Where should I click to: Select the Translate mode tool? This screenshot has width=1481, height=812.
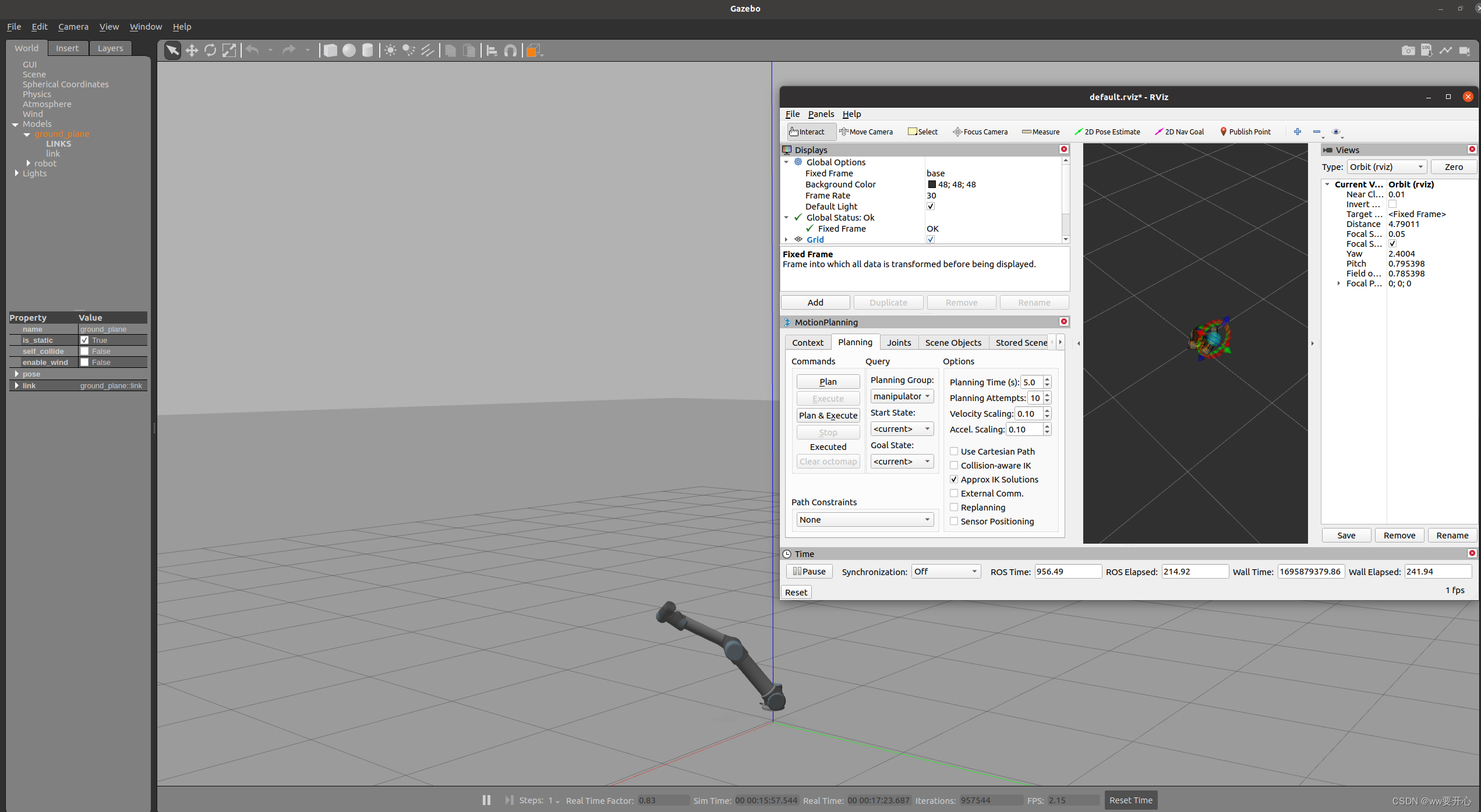192,51
